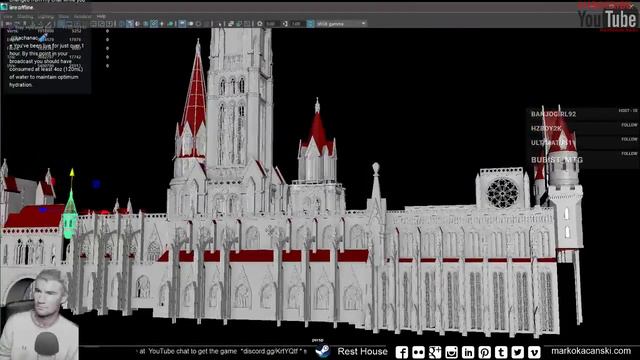The image size is (640, 360).
Task: Click the gamma value field
Action: 297,24
